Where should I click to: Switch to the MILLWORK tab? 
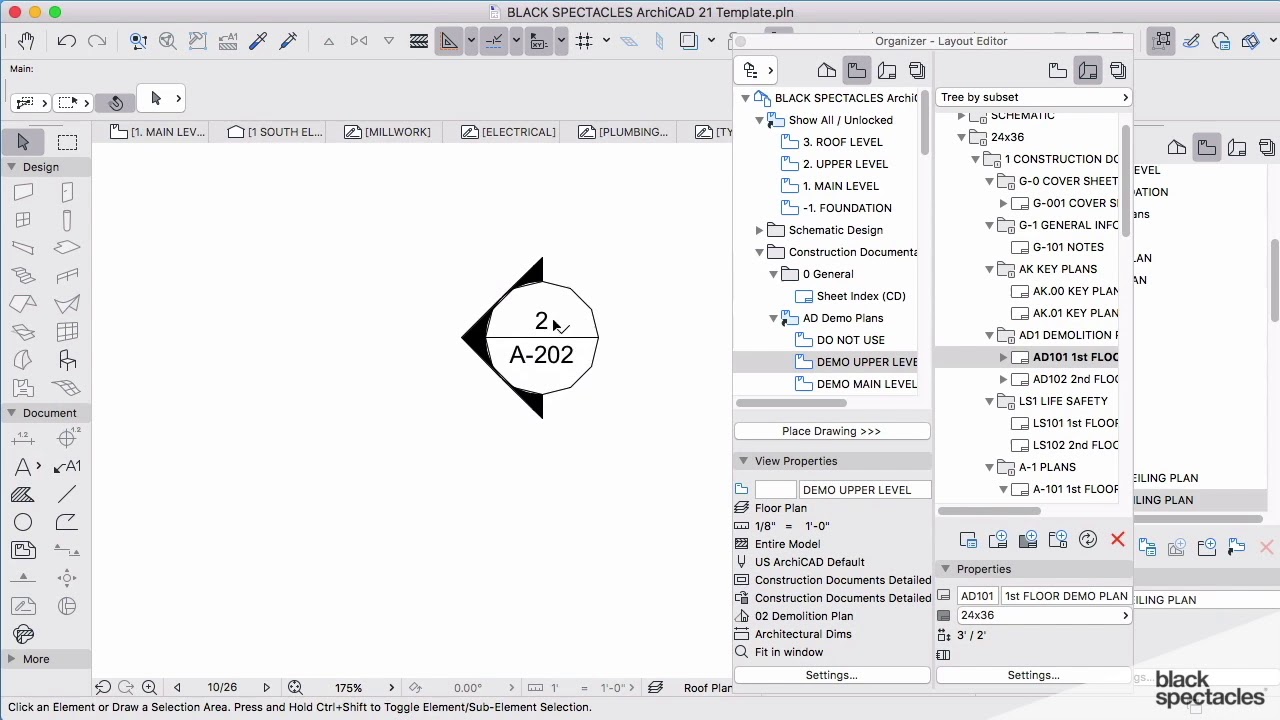(x=389, y=132)
